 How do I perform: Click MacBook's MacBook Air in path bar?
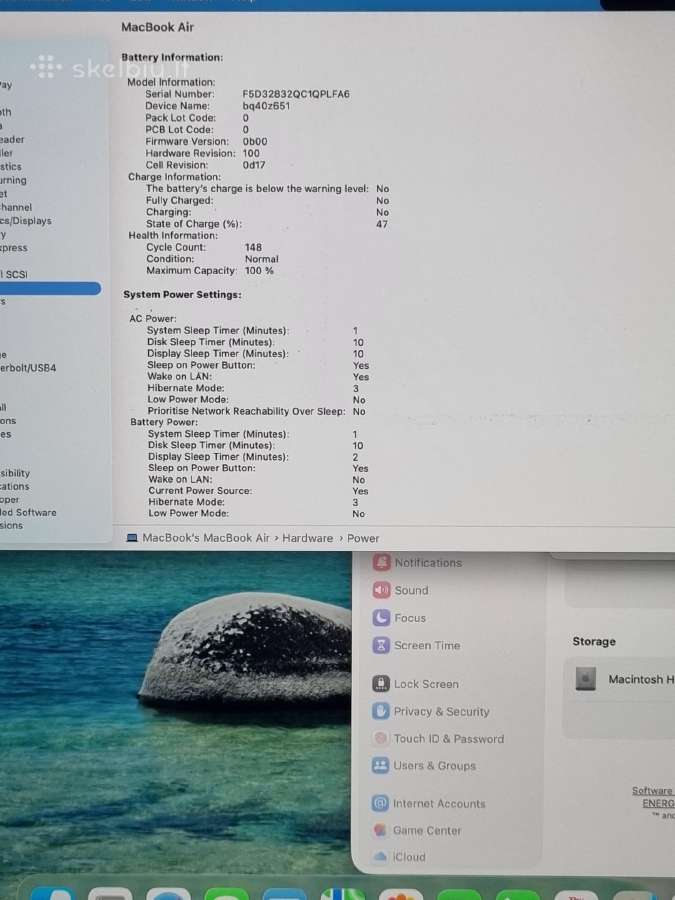click(x=205, y=538)
